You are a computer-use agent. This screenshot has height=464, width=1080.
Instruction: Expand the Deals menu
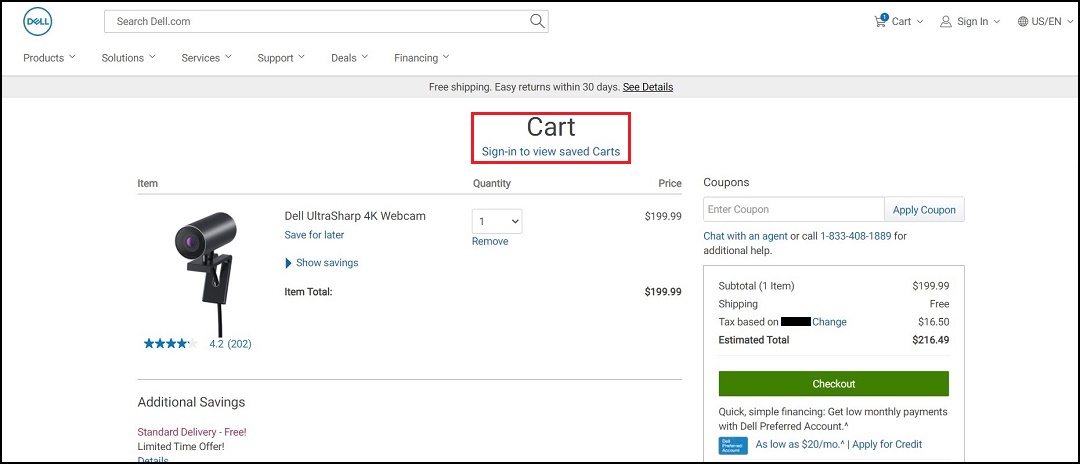(x=349, y=58)
